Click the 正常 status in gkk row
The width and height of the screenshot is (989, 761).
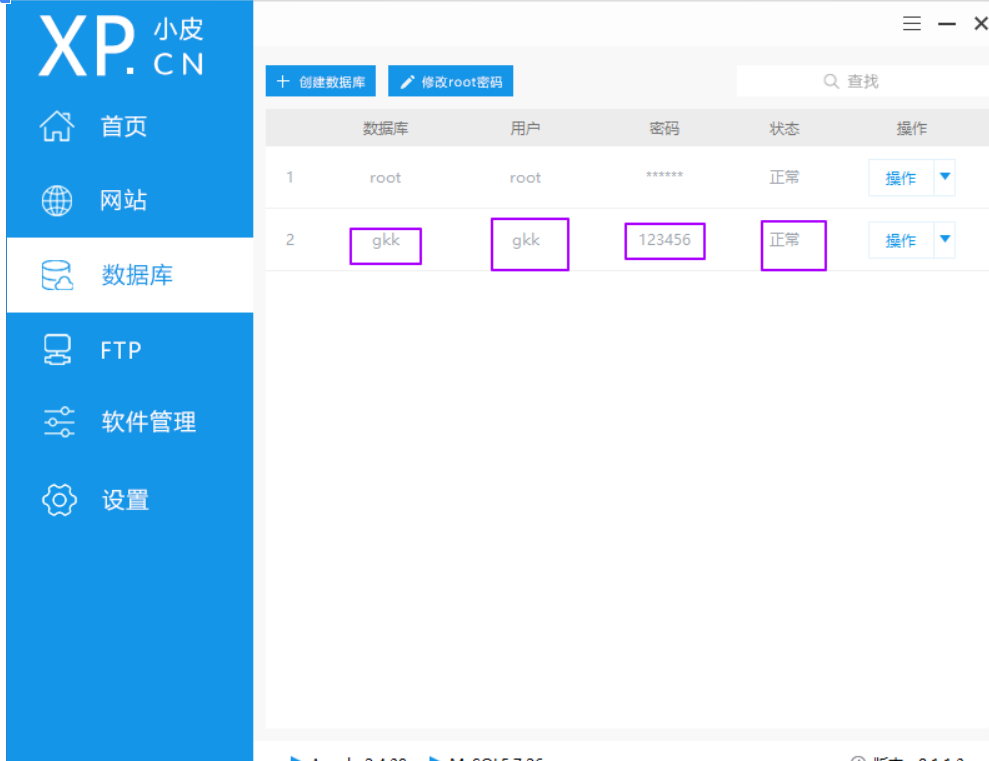coord(784,240)
